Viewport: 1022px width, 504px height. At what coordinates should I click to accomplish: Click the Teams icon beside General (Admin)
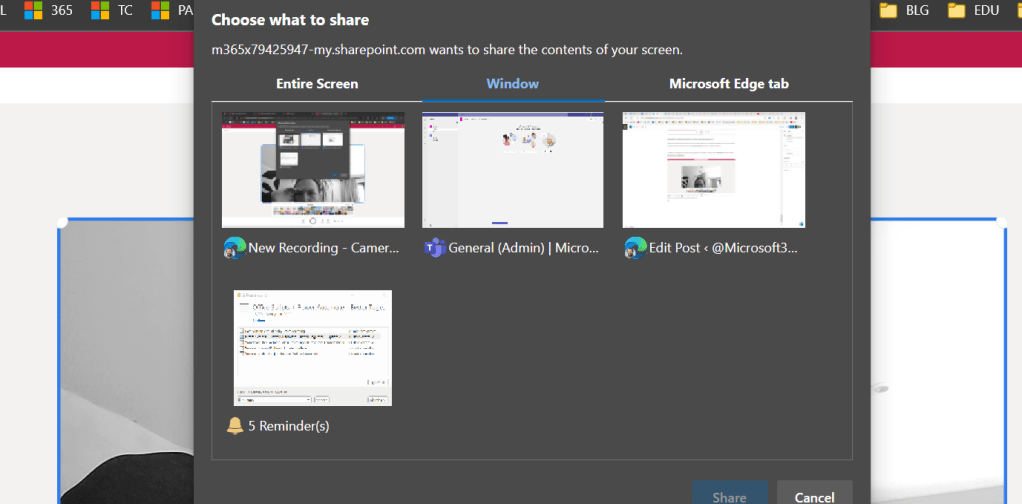point(434,248)
